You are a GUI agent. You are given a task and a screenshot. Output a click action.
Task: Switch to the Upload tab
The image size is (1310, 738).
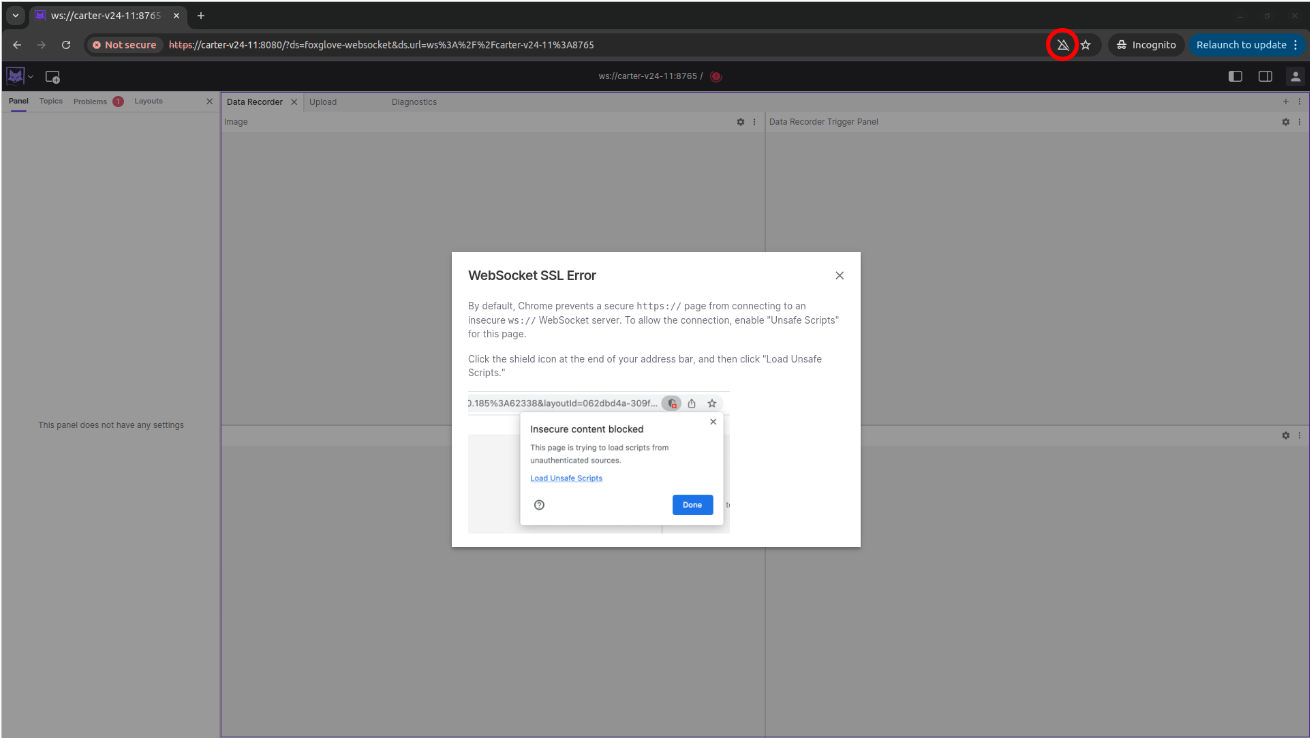pos(322,101)
